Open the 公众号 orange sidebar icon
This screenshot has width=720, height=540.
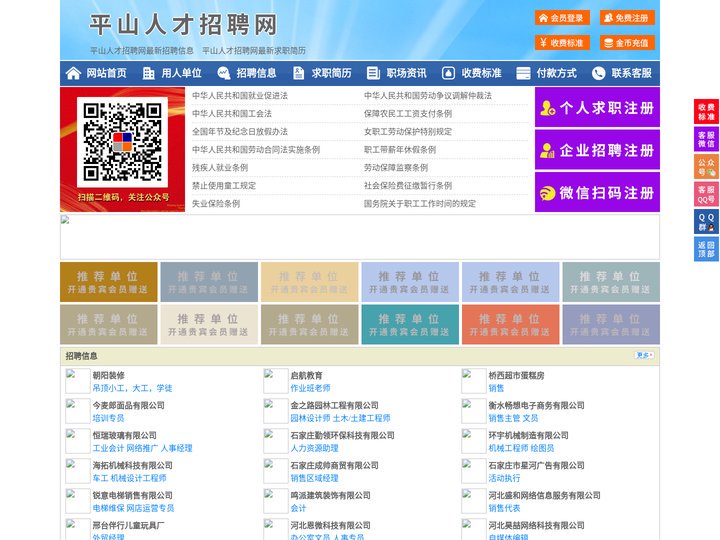pos(706,167)
